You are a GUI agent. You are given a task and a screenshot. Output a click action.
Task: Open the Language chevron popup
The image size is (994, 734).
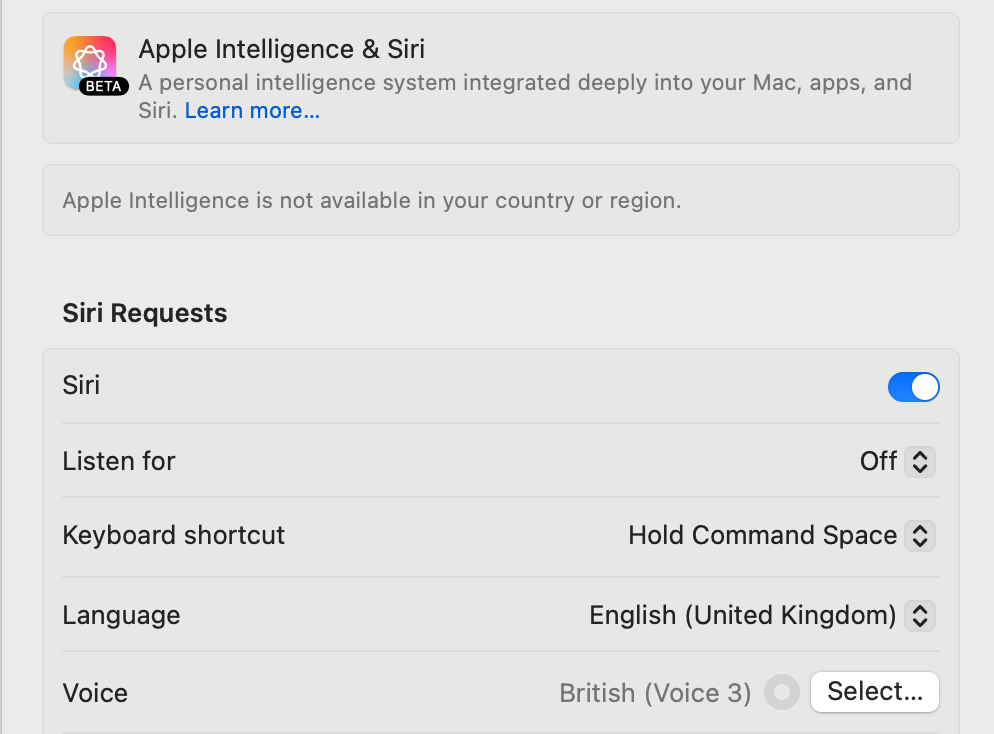pyautogui.click(x=920, y=615)
